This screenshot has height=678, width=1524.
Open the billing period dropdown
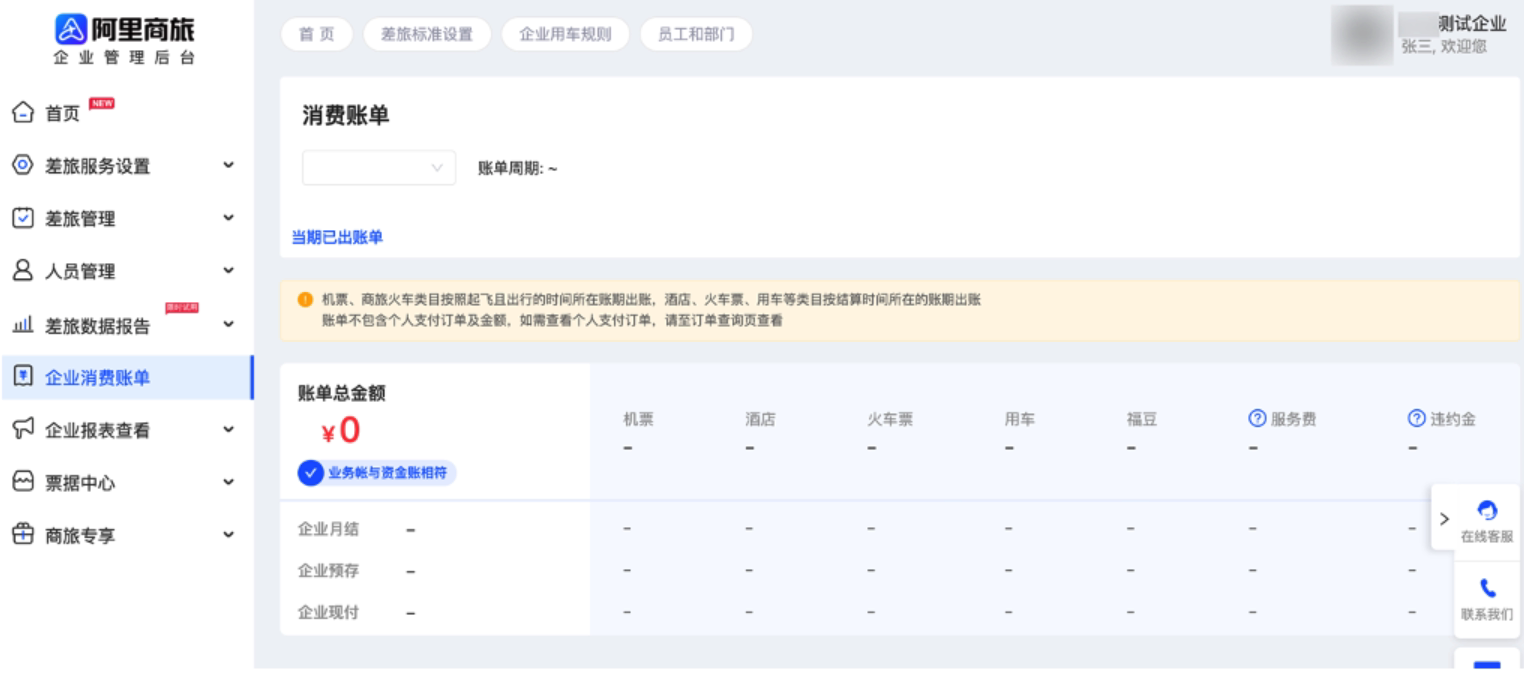pos(378,168)
